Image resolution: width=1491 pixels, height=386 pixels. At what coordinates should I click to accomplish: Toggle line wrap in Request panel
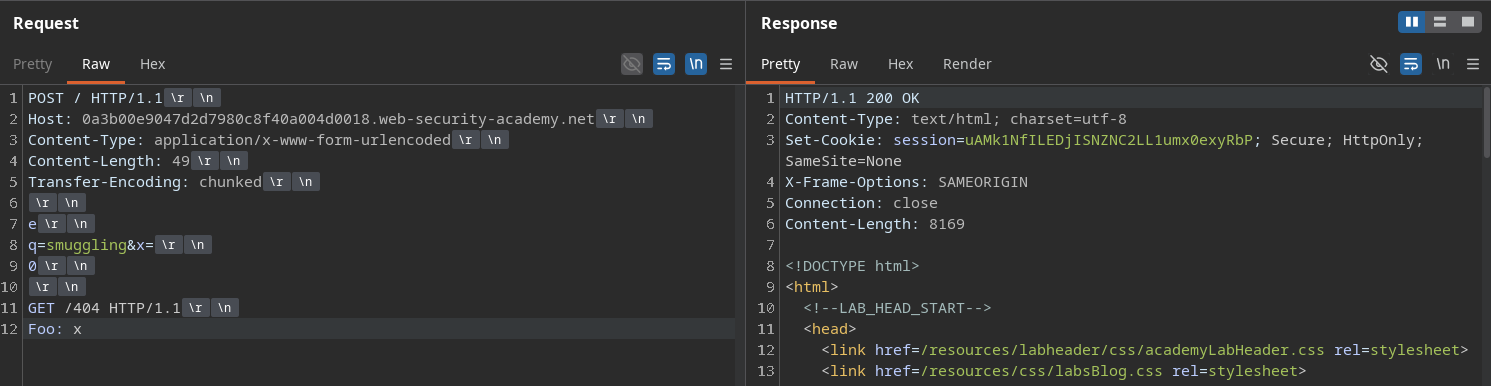[664, 64]
